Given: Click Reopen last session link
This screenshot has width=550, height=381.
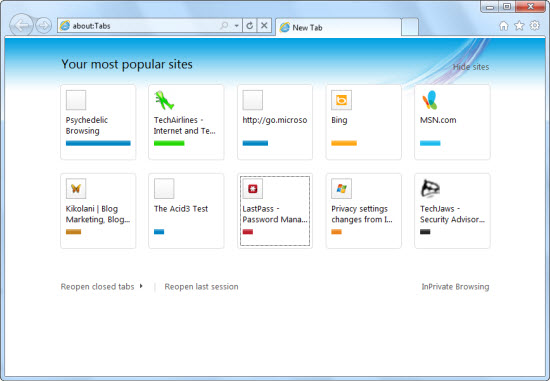Looking at the screenshot, I should pyautogui.click(x=201, y=287).
